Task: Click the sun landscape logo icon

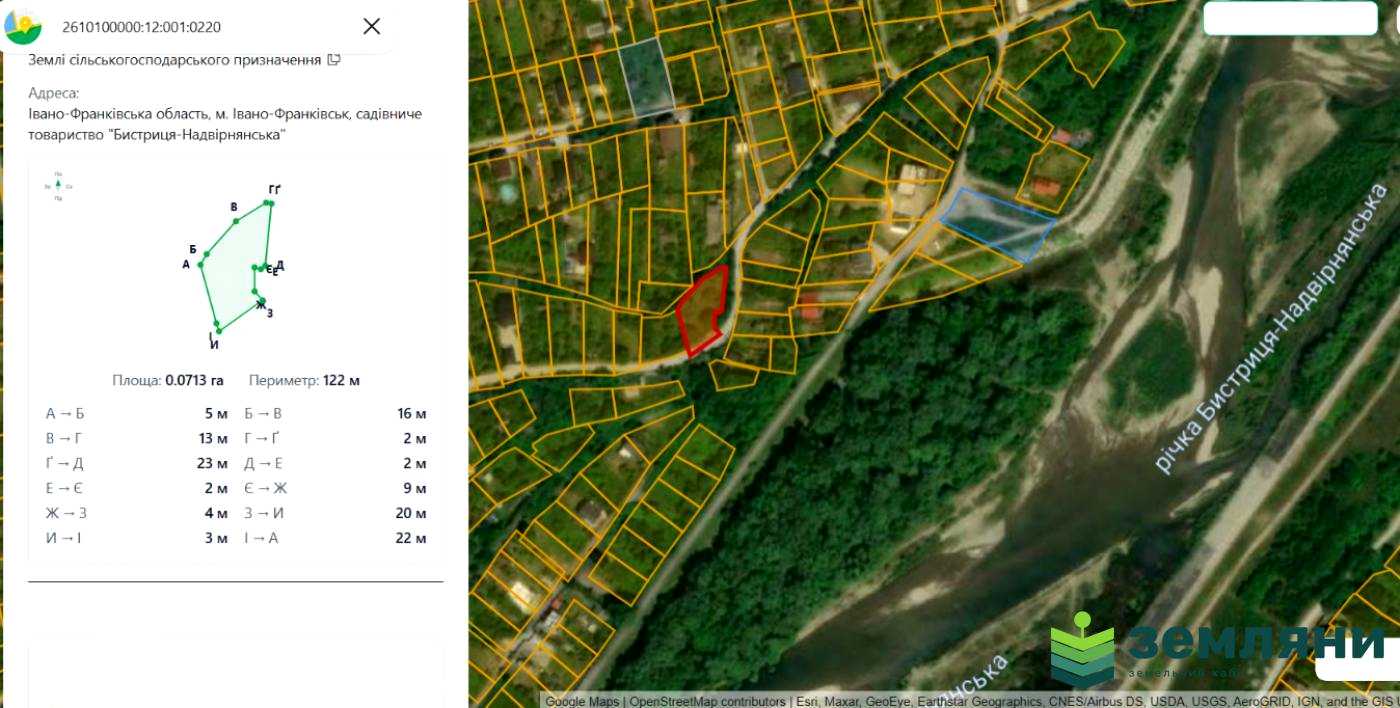Action: [x=23, y=26]
